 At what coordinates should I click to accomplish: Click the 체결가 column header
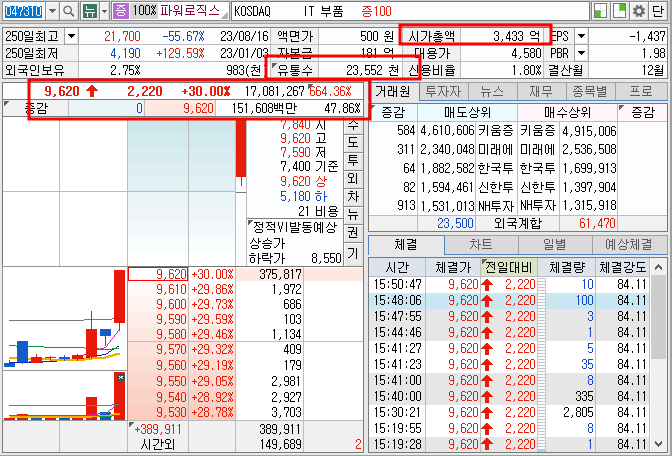[453, 268]
